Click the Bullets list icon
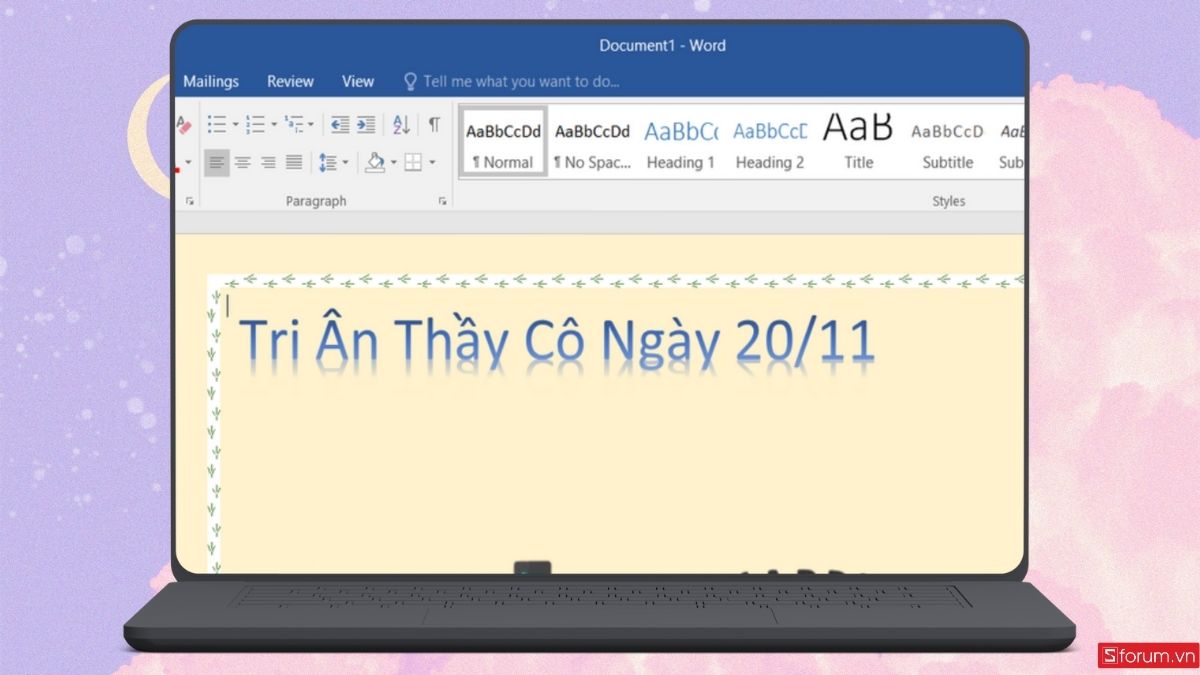Viewport: 1200px width, 675px height. pyautogui.click(x=216, y=125)
